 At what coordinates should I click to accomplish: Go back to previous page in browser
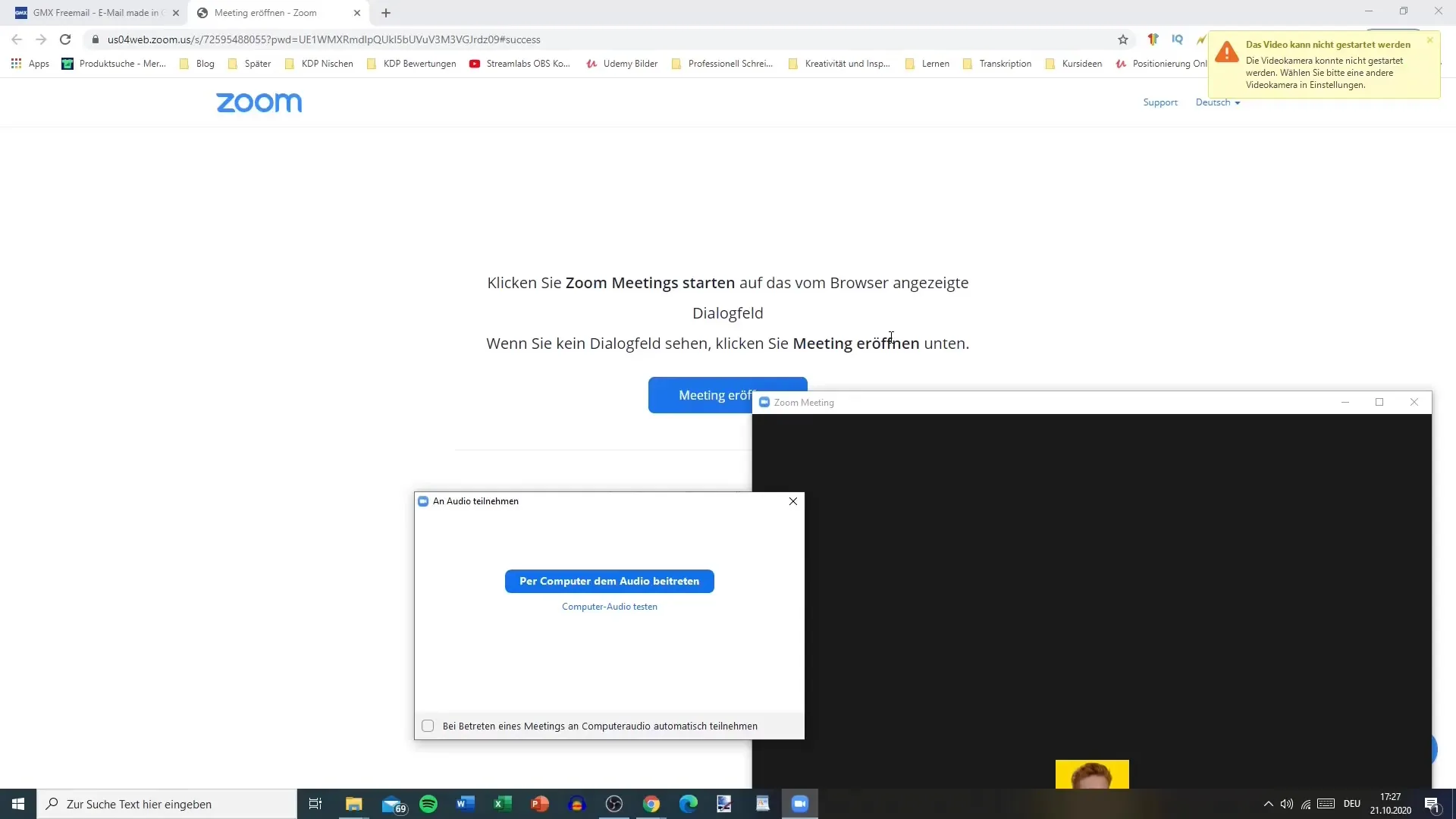pos(17,39)
